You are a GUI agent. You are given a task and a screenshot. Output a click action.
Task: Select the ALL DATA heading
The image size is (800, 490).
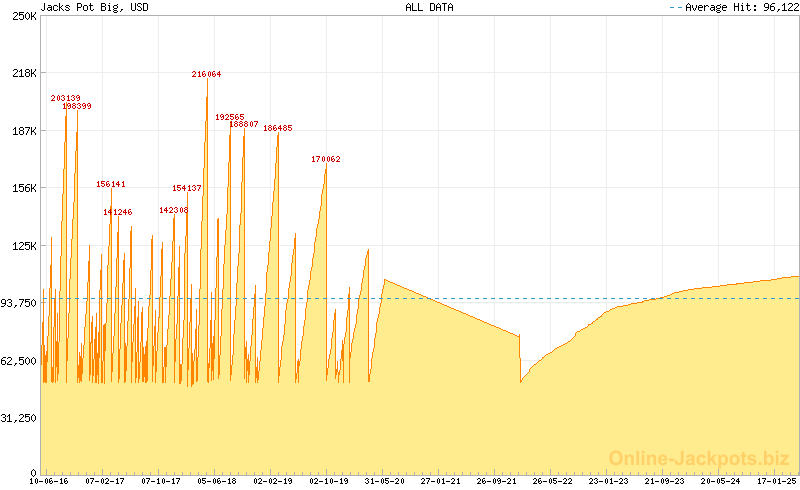429,7
